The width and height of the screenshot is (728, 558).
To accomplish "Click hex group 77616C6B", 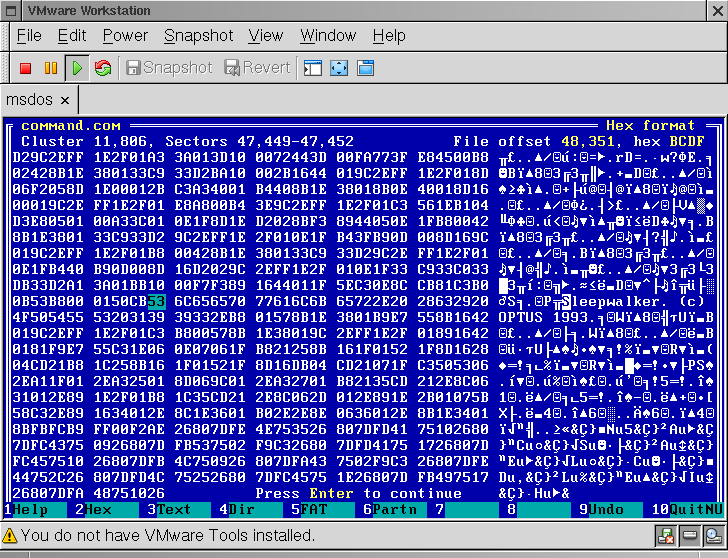I will 291,302.
